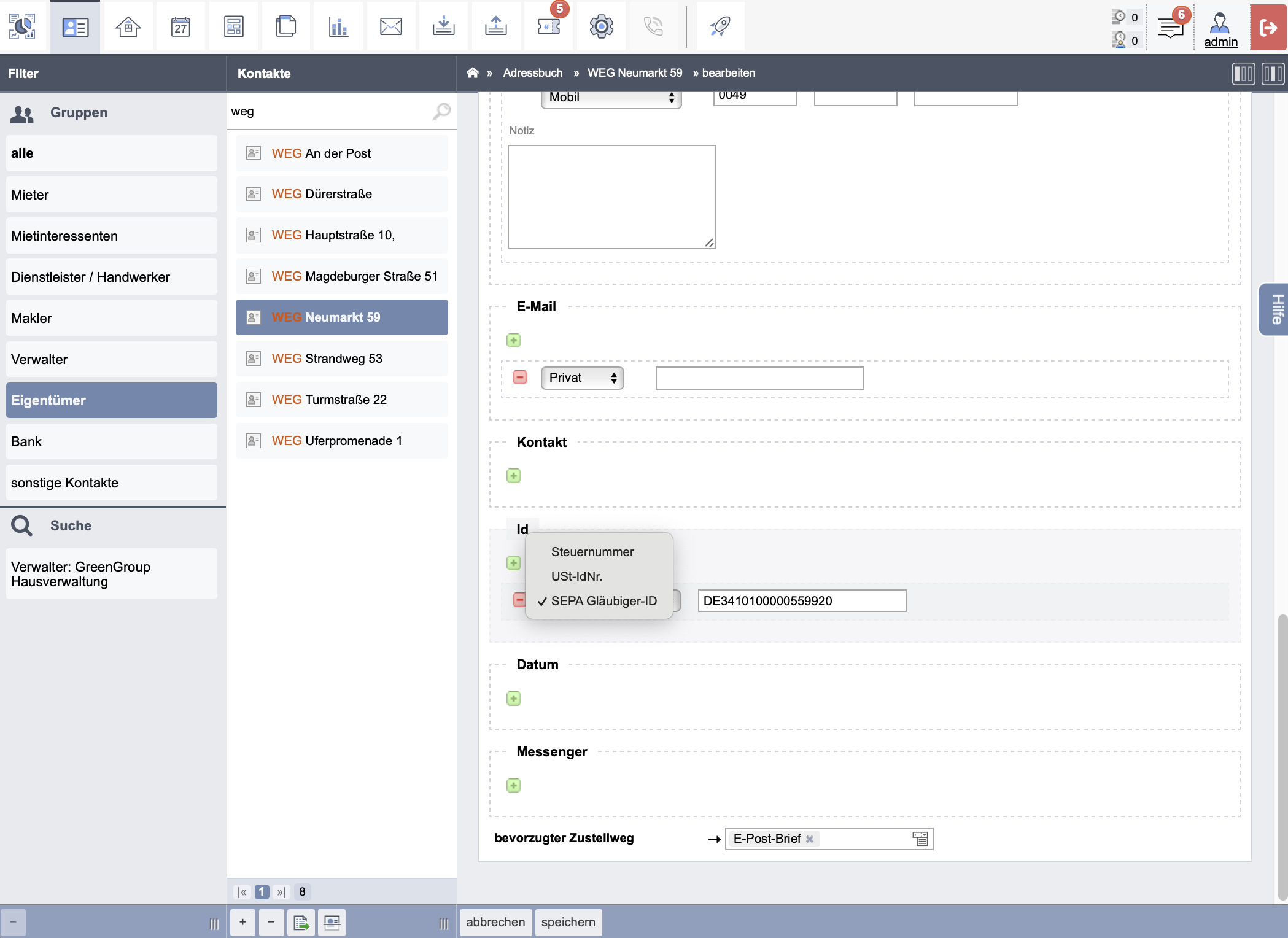This screenshot has height=938, width=1288.
Task: Open contact WEG An der Post
Action: [342, 153]
